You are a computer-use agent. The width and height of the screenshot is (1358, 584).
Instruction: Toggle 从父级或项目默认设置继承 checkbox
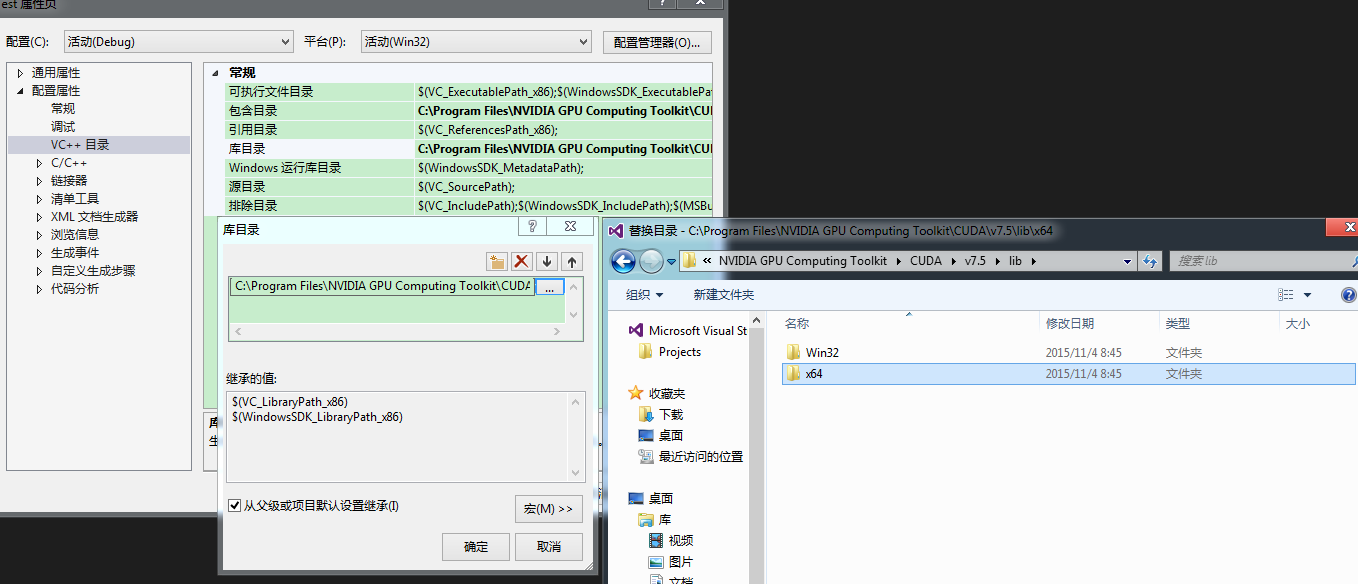click(235, 506)
